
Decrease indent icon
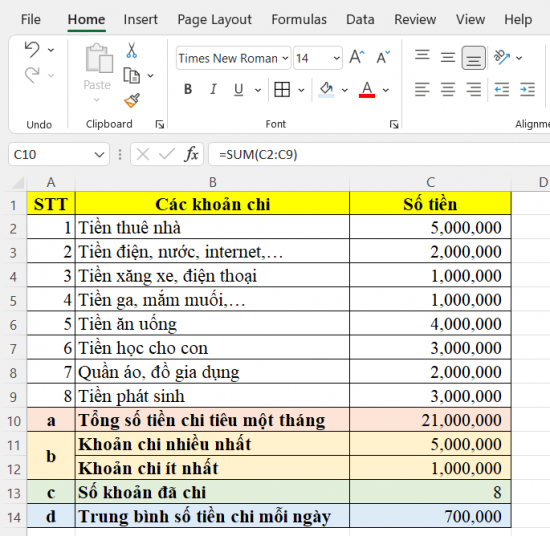click(x=502, y=89)
